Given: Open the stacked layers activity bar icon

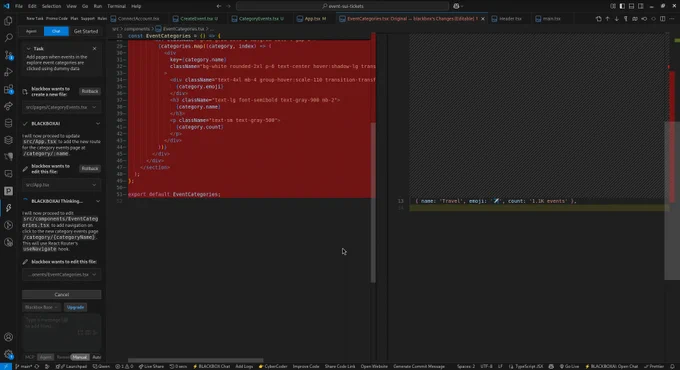Looking at the screenshot, I should (x=8, y=140).
